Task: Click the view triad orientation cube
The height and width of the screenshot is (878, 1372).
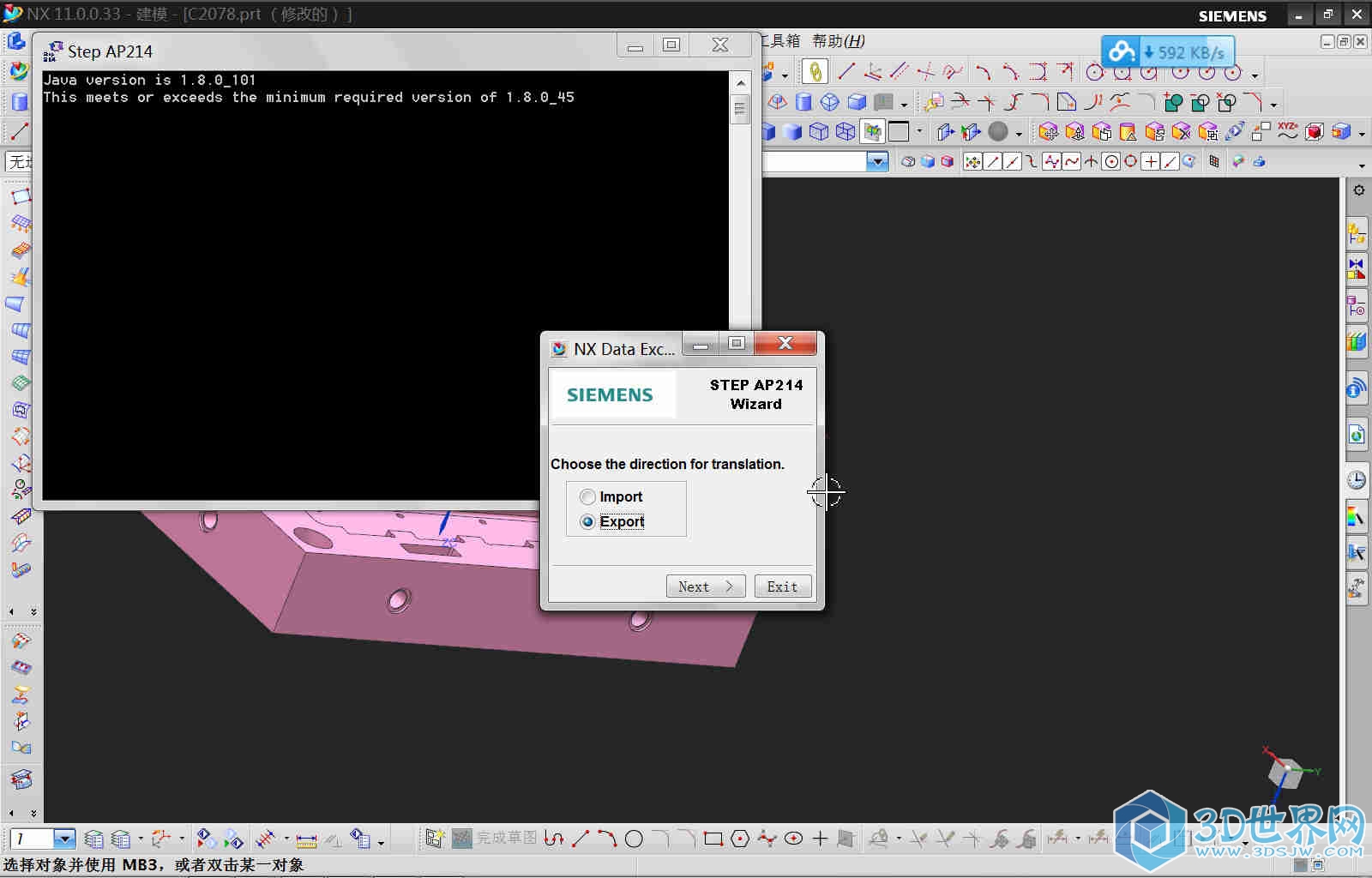Action: pyautogui.click(x=1288, y=773)
